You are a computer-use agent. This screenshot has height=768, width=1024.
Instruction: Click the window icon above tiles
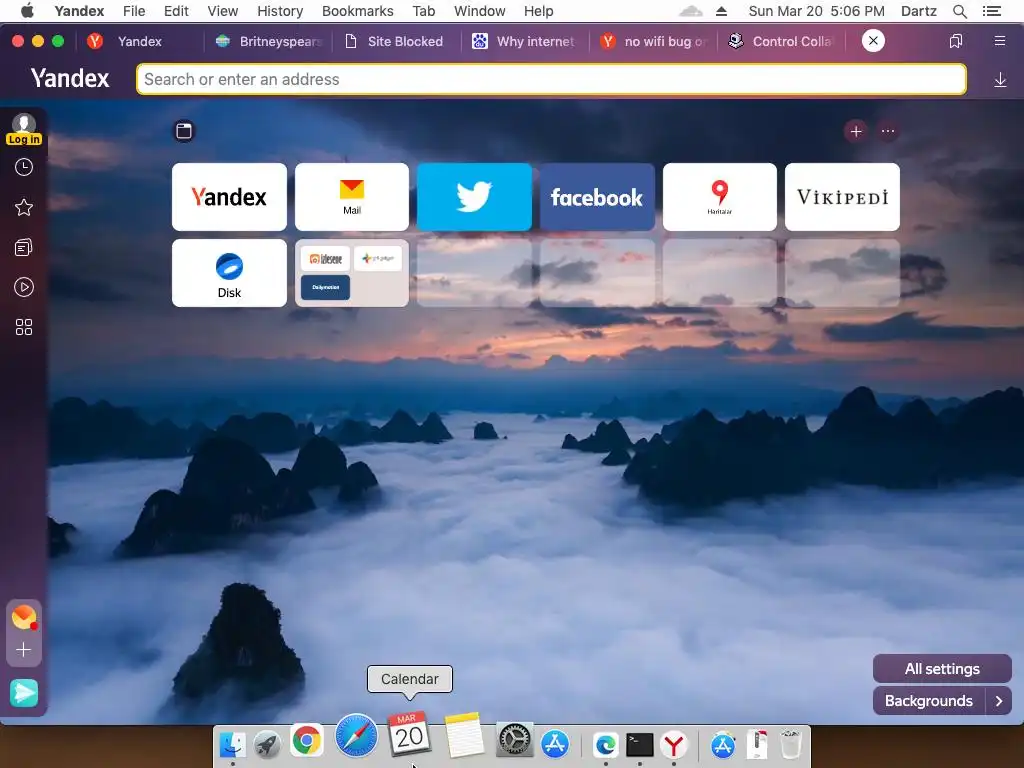184,131
